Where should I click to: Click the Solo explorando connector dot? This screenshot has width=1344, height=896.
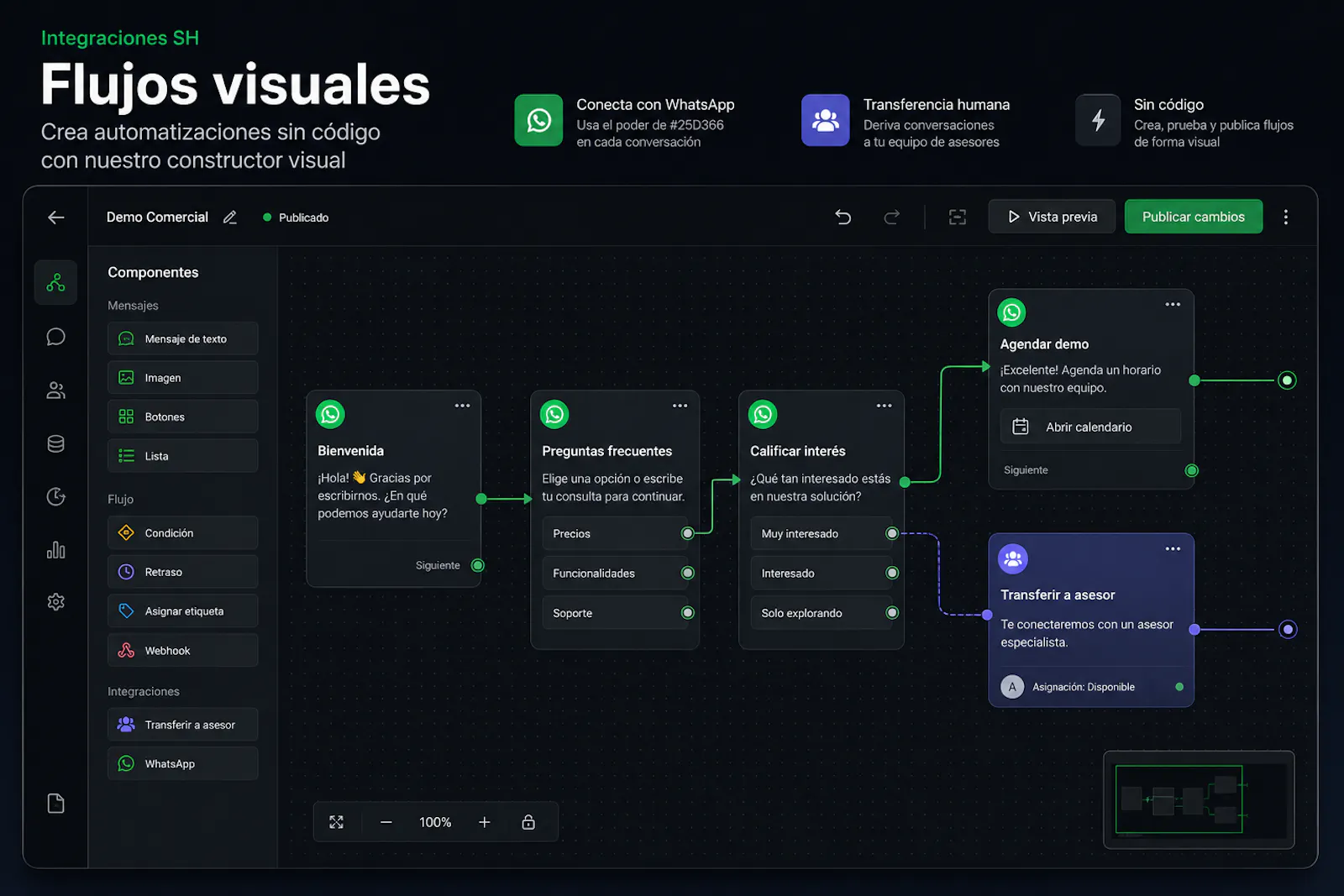coord(892,613)
